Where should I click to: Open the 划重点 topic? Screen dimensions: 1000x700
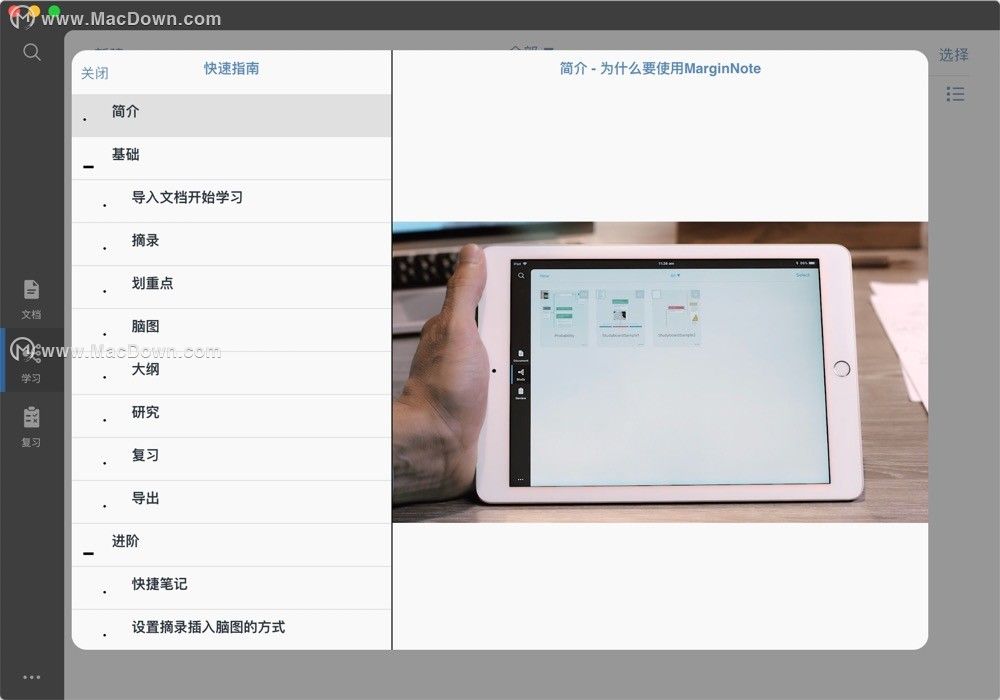coord(231,288)
